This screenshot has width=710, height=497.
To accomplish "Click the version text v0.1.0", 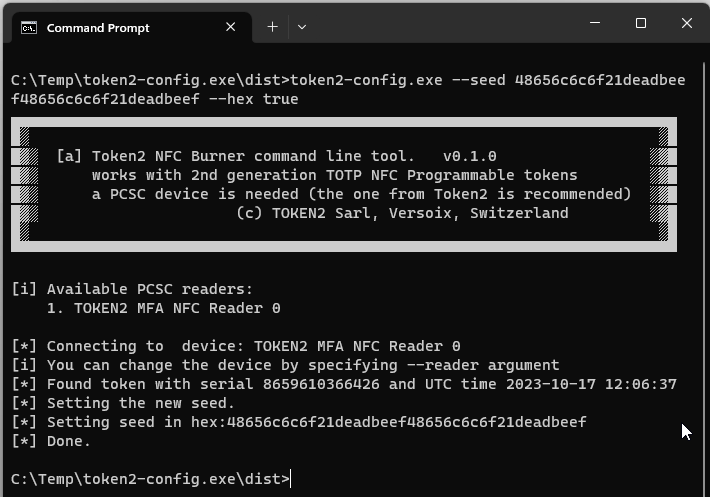I will tap(470, 156).
